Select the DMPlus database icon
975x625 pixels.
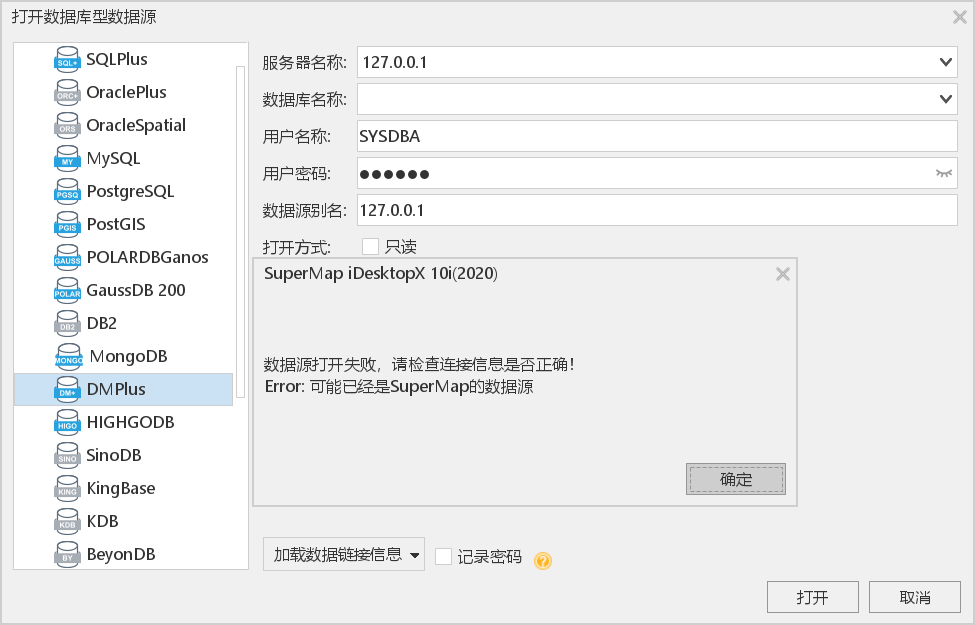point(67,389)
